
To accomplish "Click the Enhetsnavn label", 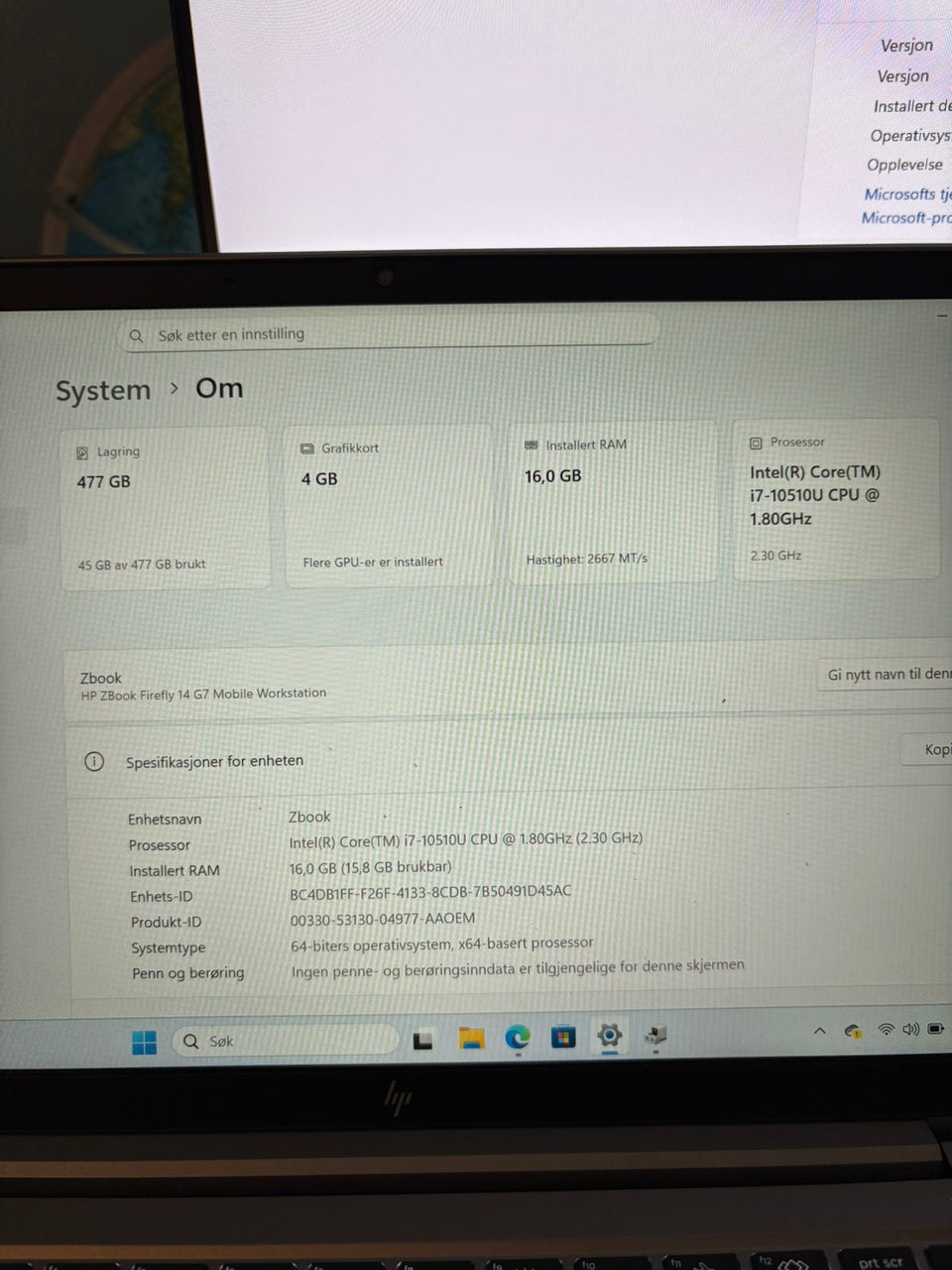I will [165, 820].
